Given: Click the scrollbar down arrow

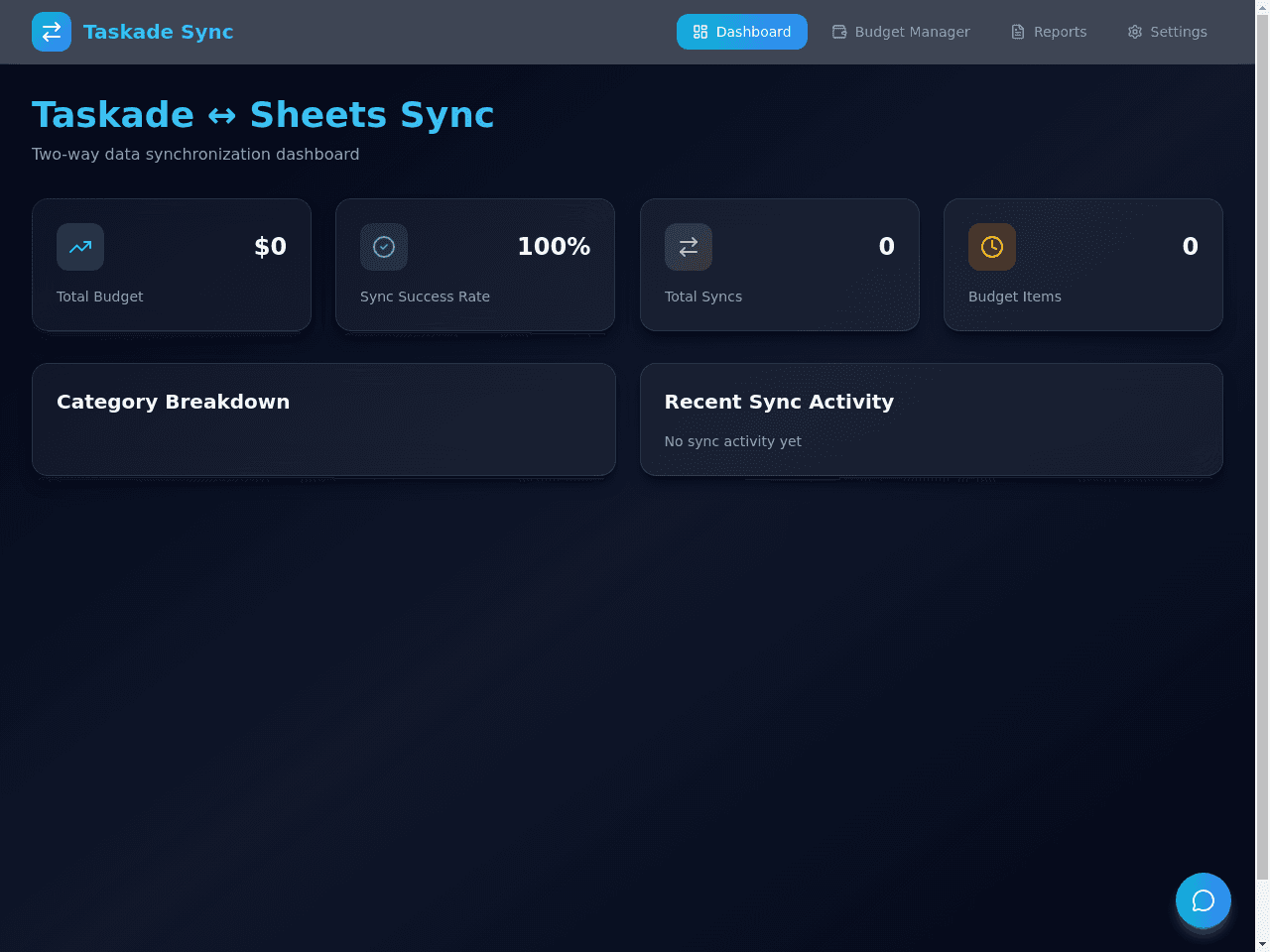Looking at the screenshot, I should [1262, 943].
